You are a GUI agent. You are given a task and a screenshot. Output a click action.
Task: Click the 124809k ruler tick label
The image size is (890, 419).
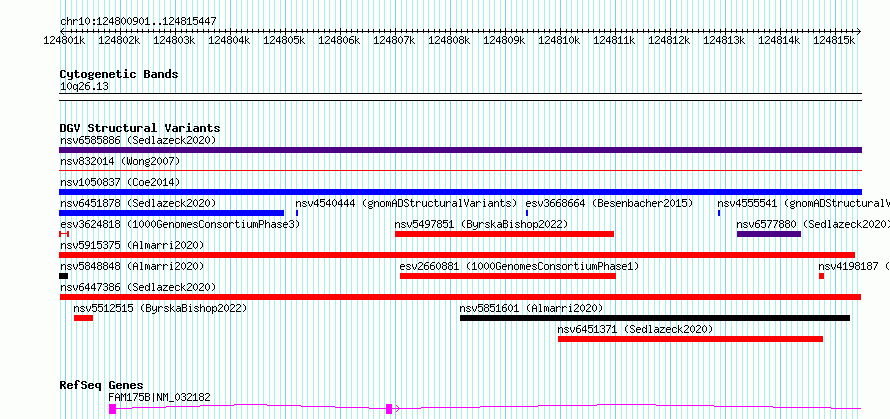tap(504, 40)
